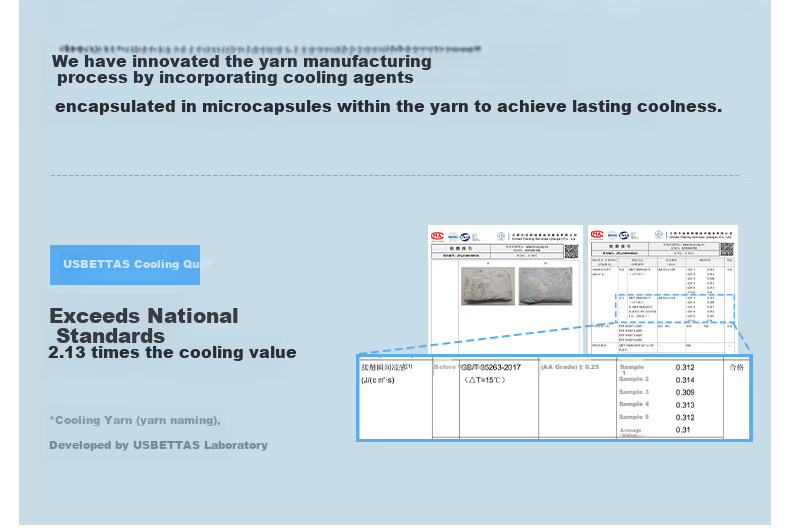Click the CNAS round logo on right report
Viewport: 790px width, 530px height.
(x=624, y=235)
